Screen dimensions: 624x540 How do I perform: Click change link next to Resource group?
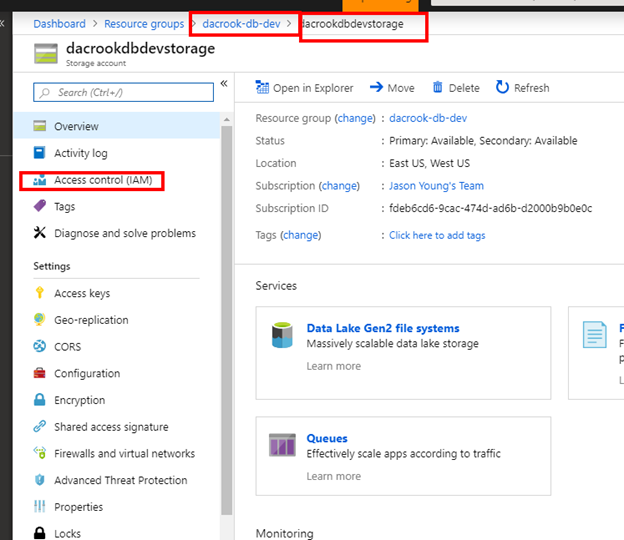[x=356, y=118]
